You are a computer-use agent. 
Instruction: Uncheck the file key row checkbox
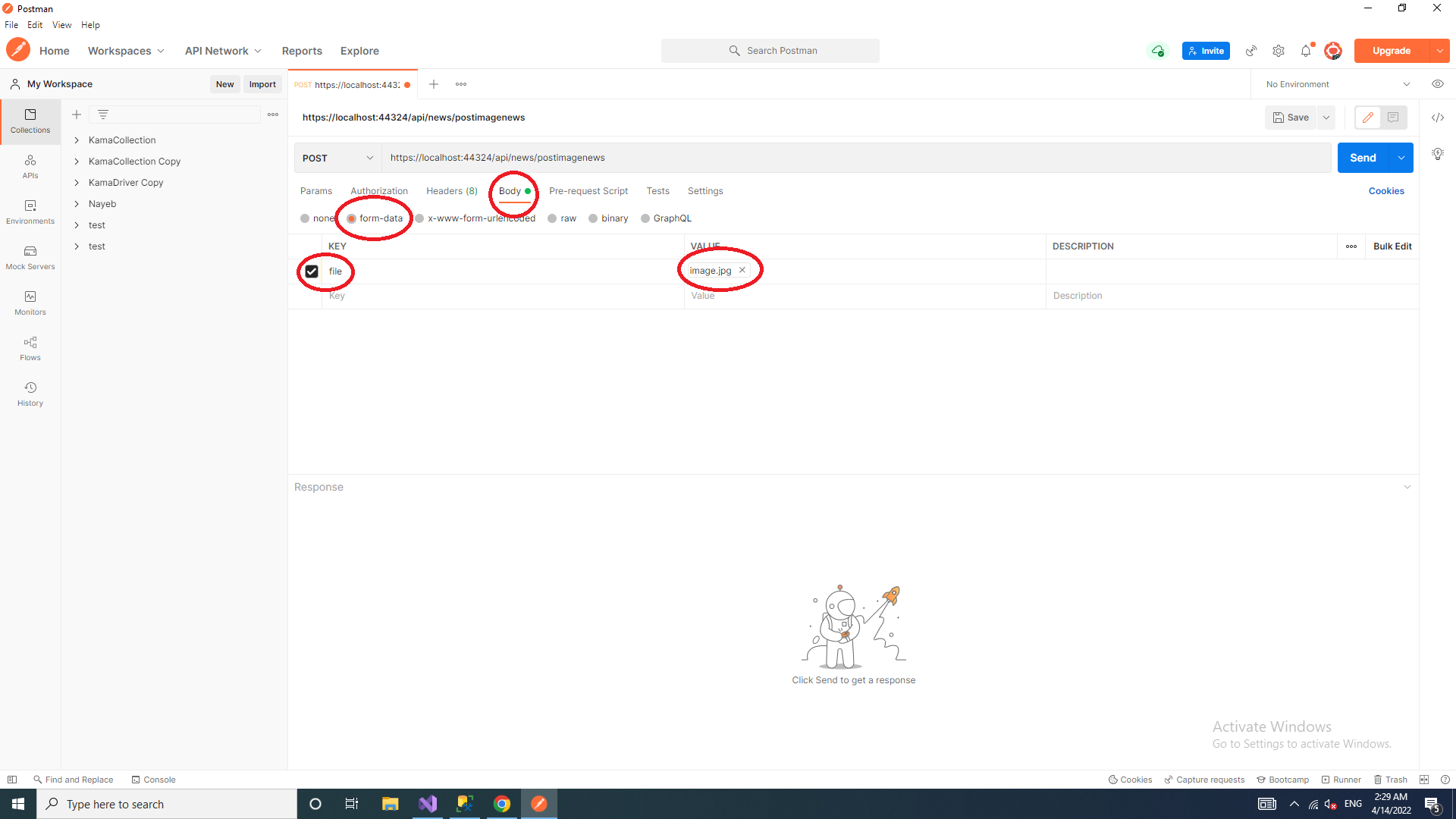coord(312,271)
